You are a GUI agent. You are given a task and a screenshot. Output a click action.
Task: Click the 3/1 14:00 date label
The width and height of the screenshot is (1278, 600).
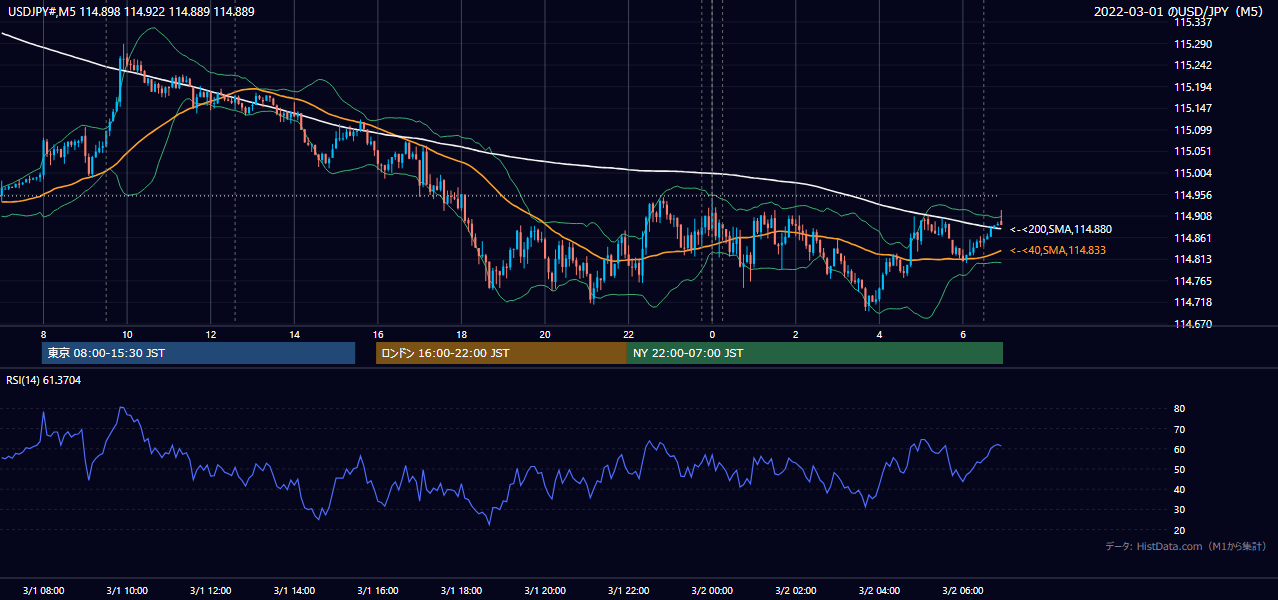click(294, 590)
